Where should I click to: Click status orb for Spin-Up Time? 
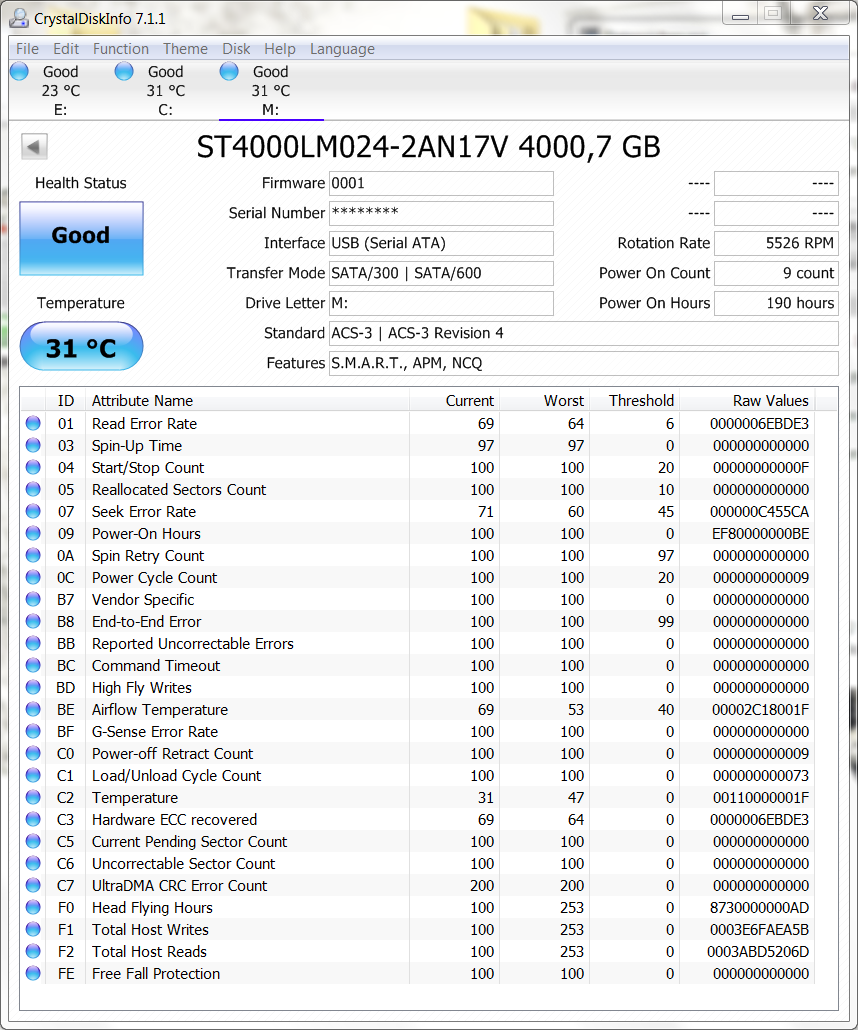tap(33, 445)
